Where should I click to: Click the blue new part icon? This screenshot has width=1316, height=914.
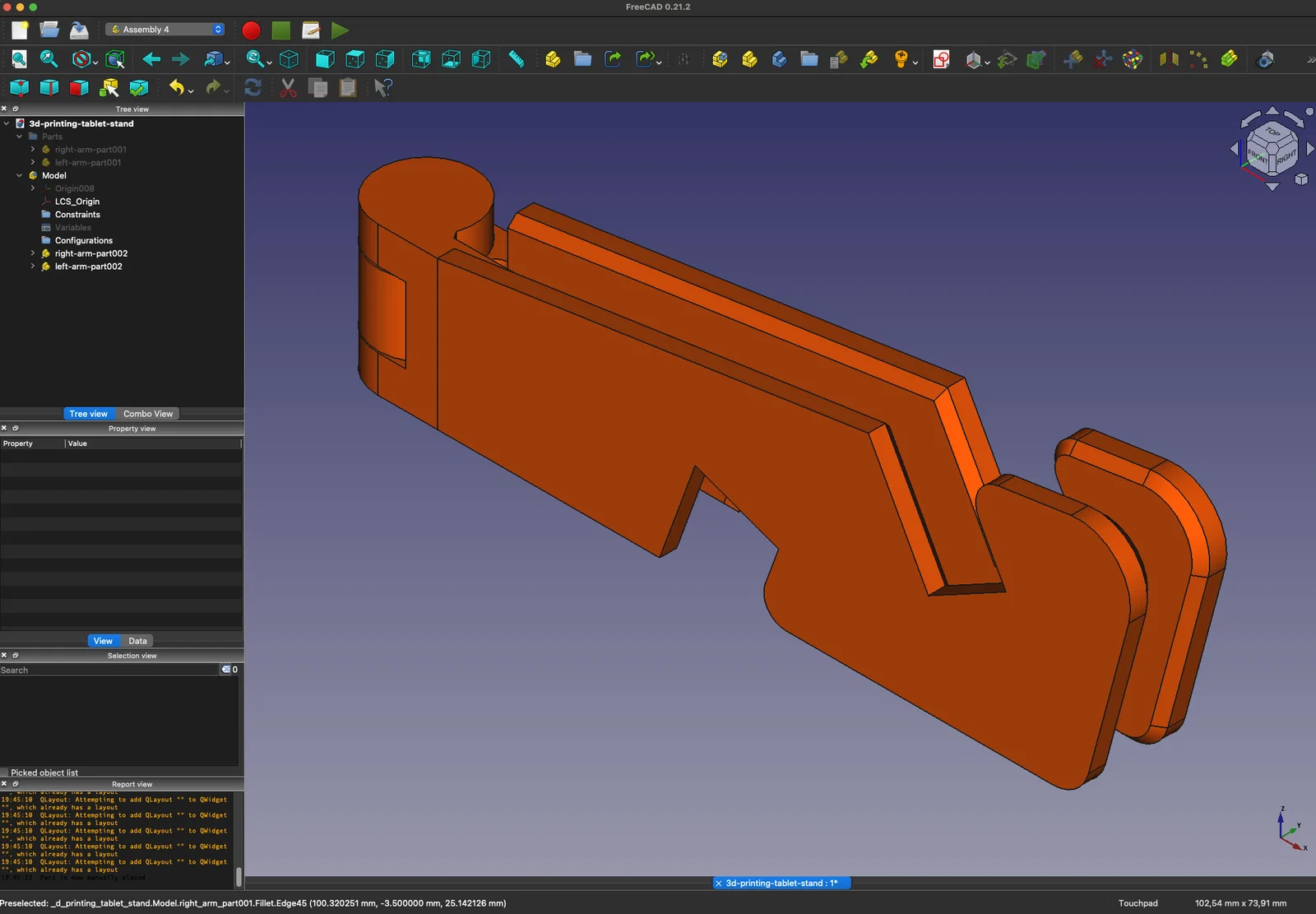(x=779, y=59)
